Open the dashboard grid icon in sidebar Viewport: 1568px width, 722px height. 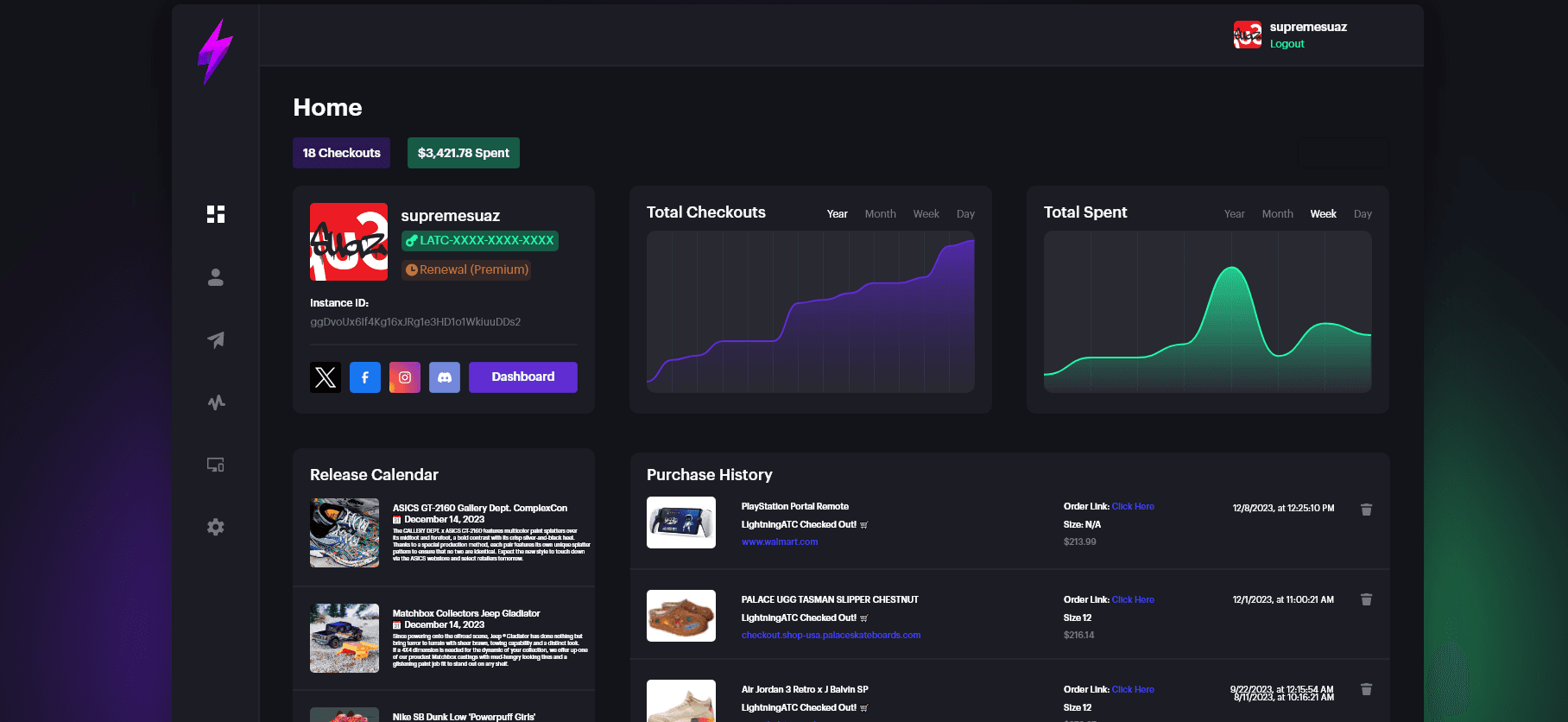tap(216, 214)
